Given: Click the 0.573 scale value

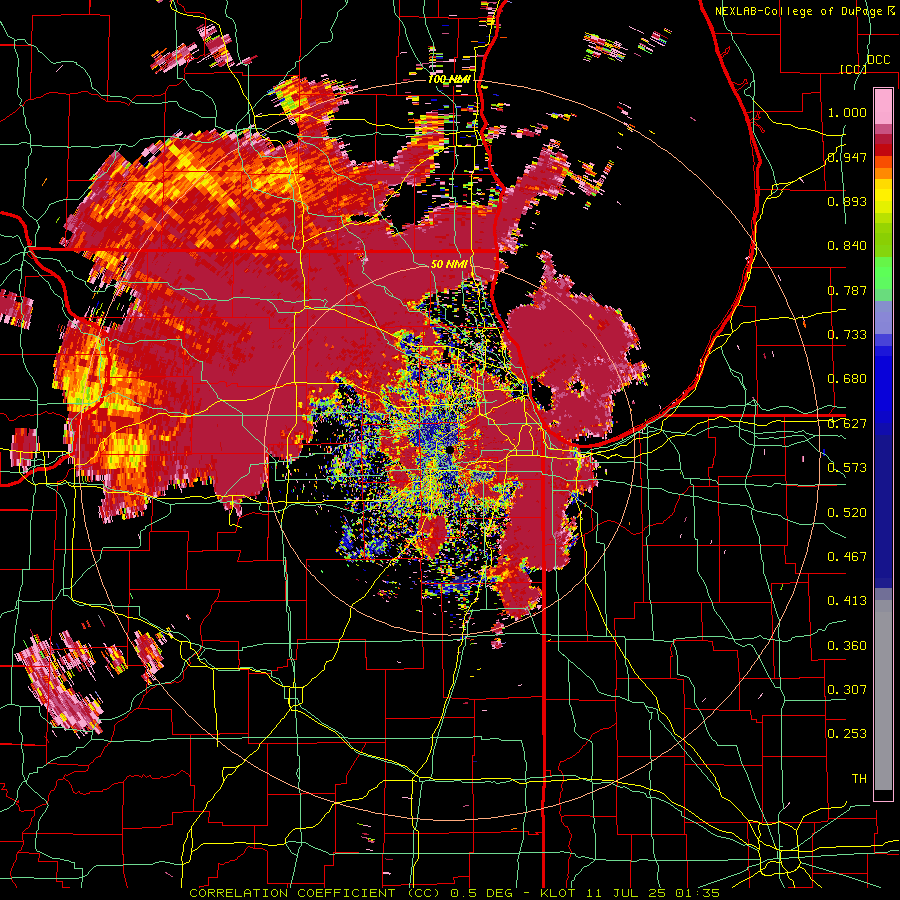Looking at the screenshot, I should click(x=847, y=468).
